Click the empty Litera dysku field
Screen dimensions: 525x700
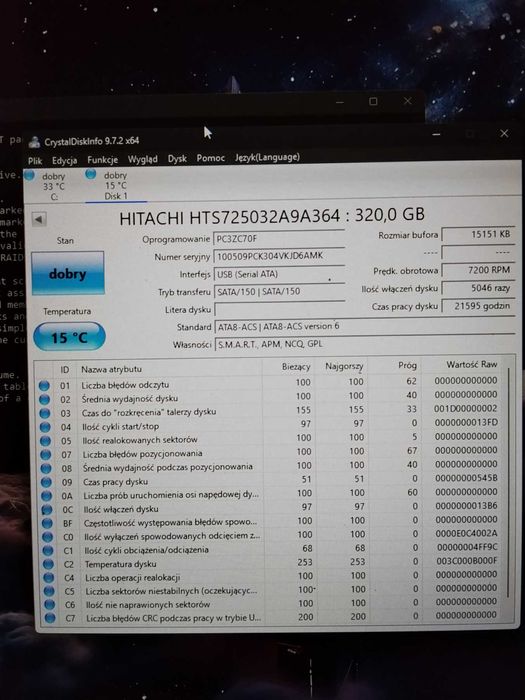click(x=279, y=309)
